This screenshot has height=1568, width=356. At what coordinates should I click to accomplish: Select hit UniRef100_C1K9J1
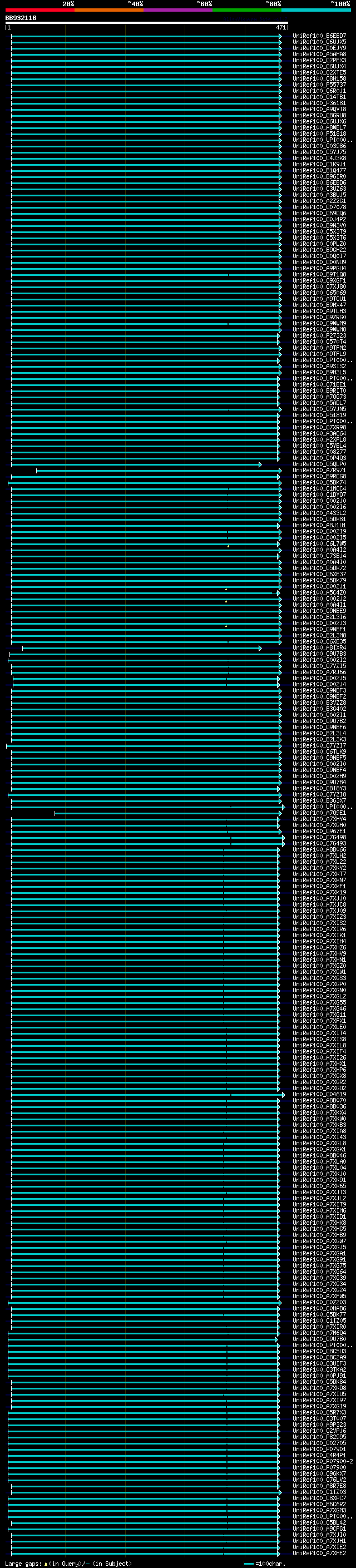click(319, 164)
